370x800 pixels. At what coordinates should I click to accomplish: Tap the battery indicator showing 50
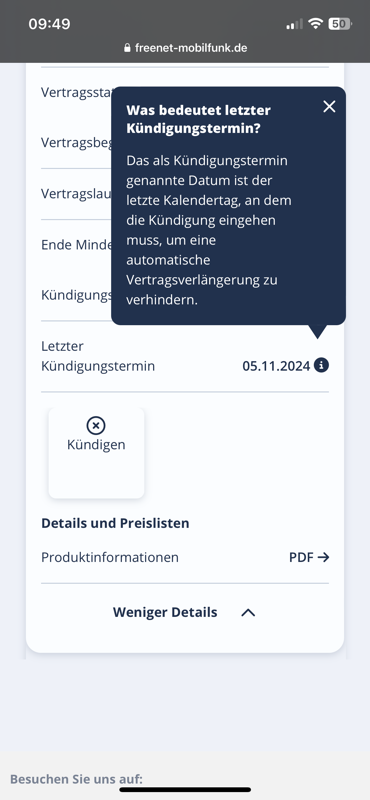pos(339,23)
